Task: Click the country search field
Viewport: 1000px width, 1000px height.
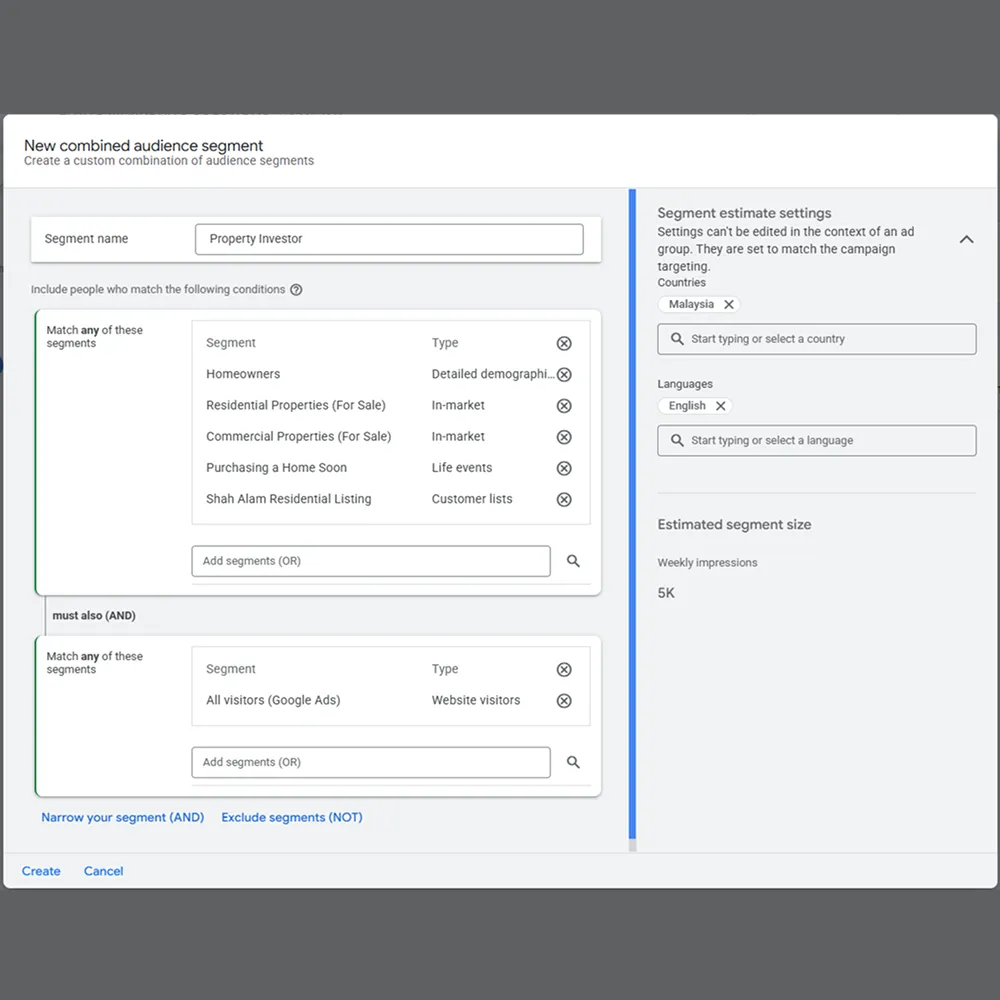Action: click(816, 339)
